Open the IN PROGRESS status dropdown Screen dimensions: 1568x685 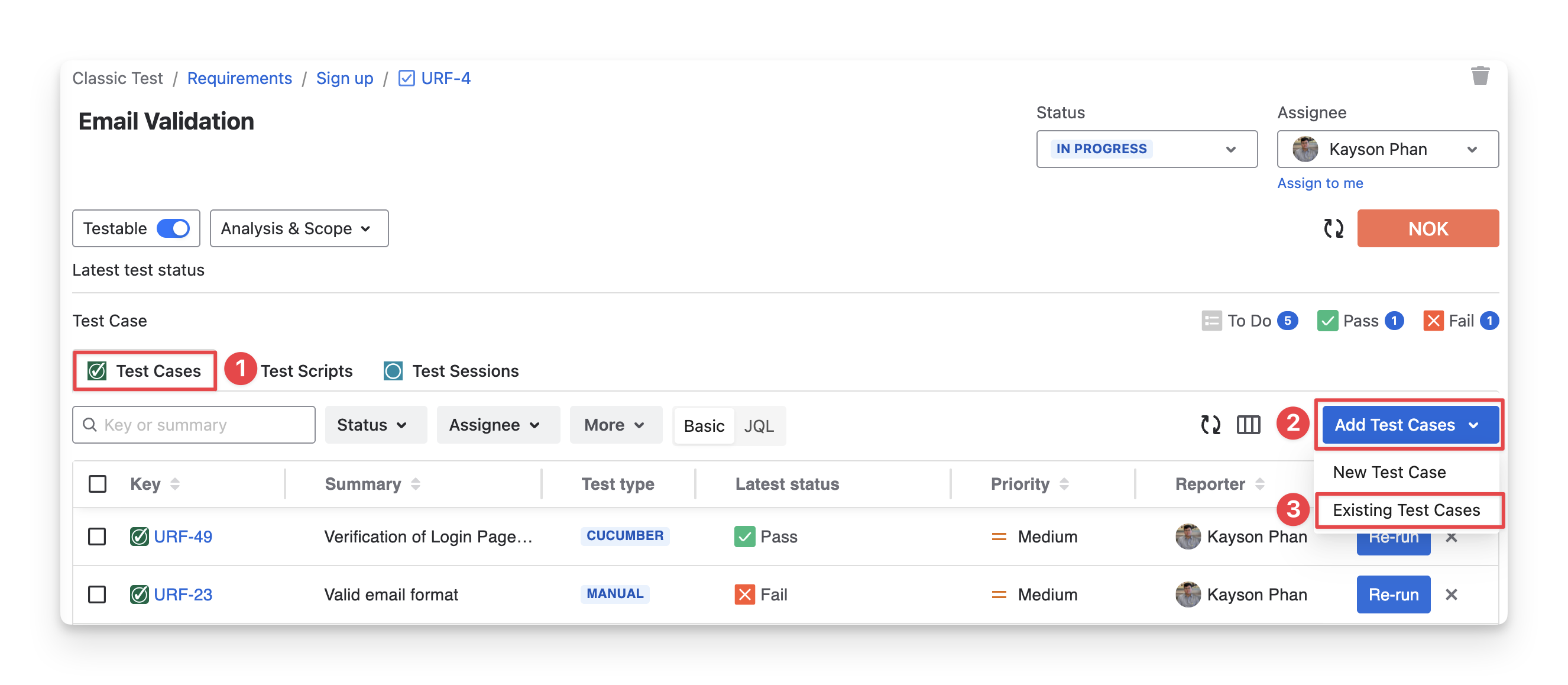[1146, 149]
